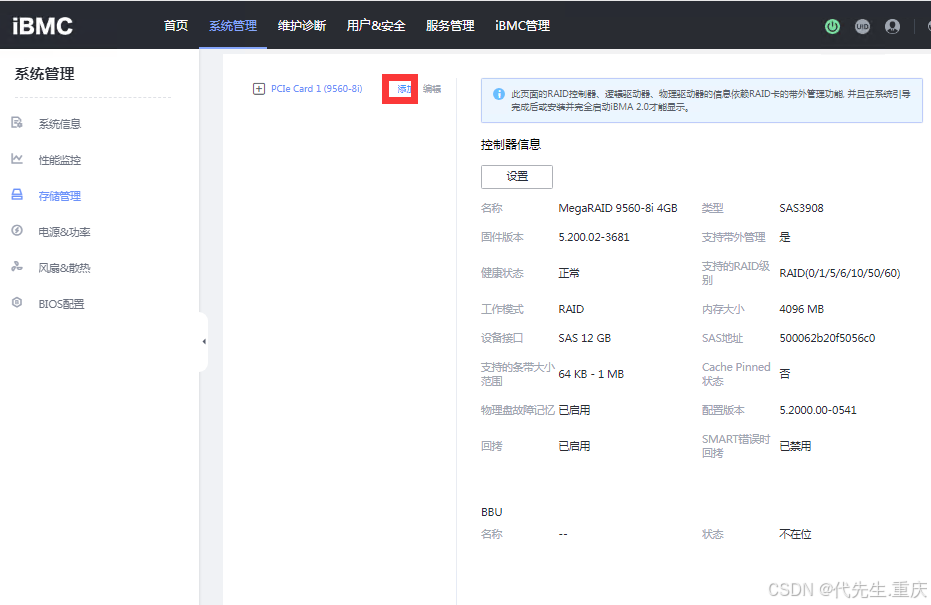Click the 添加 link beside PCIe Card
This screenshot has height=605, width=931.
(403, 89)
